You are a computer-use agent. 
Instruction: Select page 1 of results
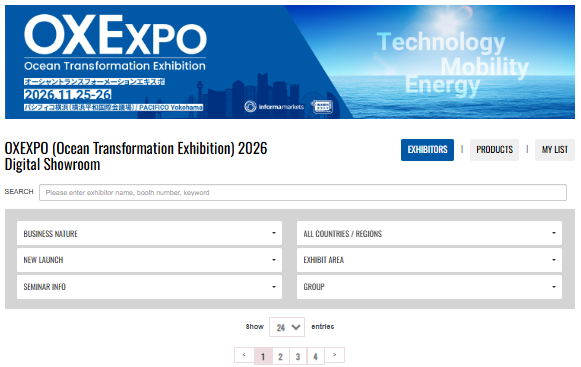click(263, 356)
